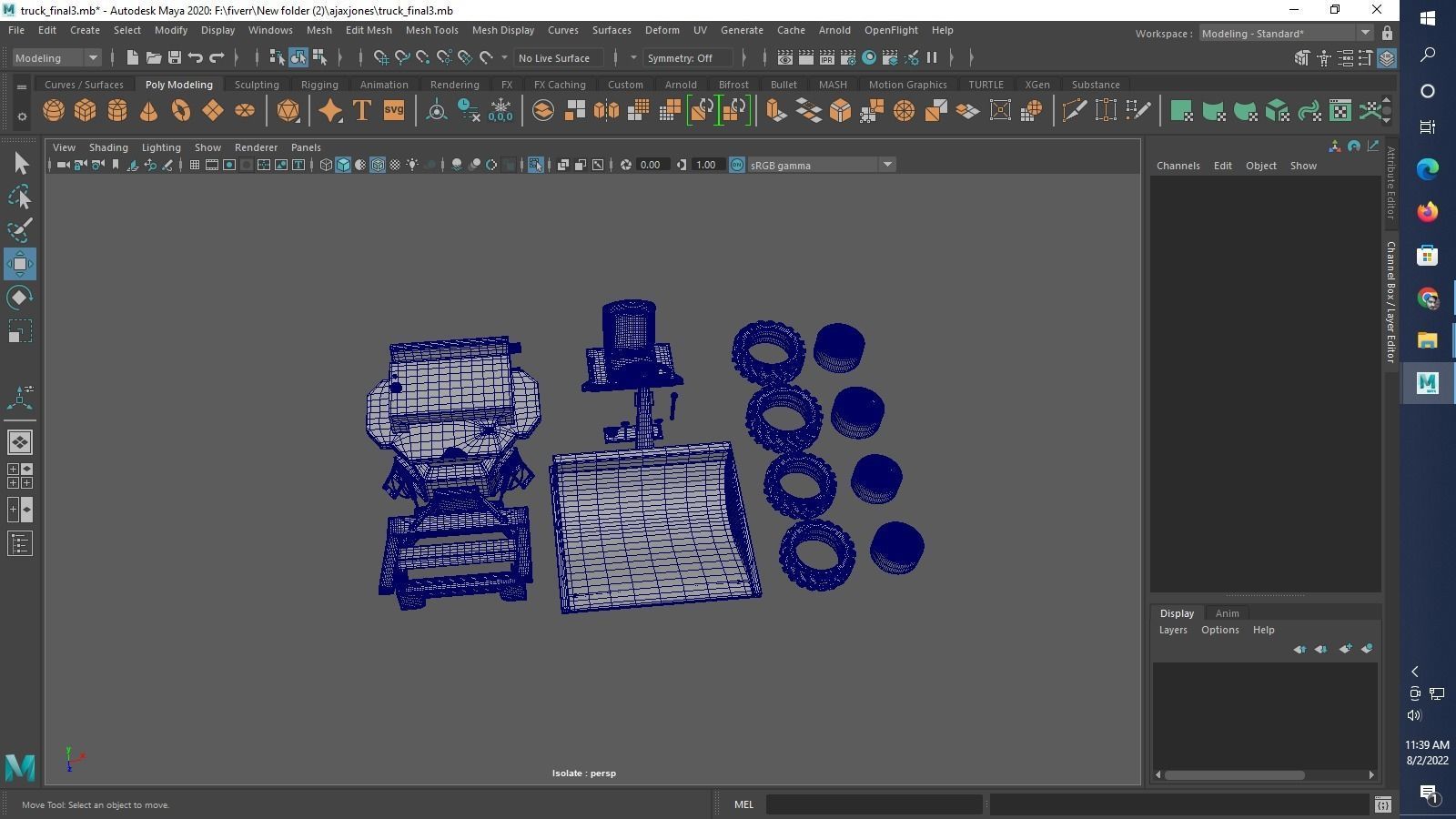Switch to the Sculpting shelf tab

[x=257, y=85]
